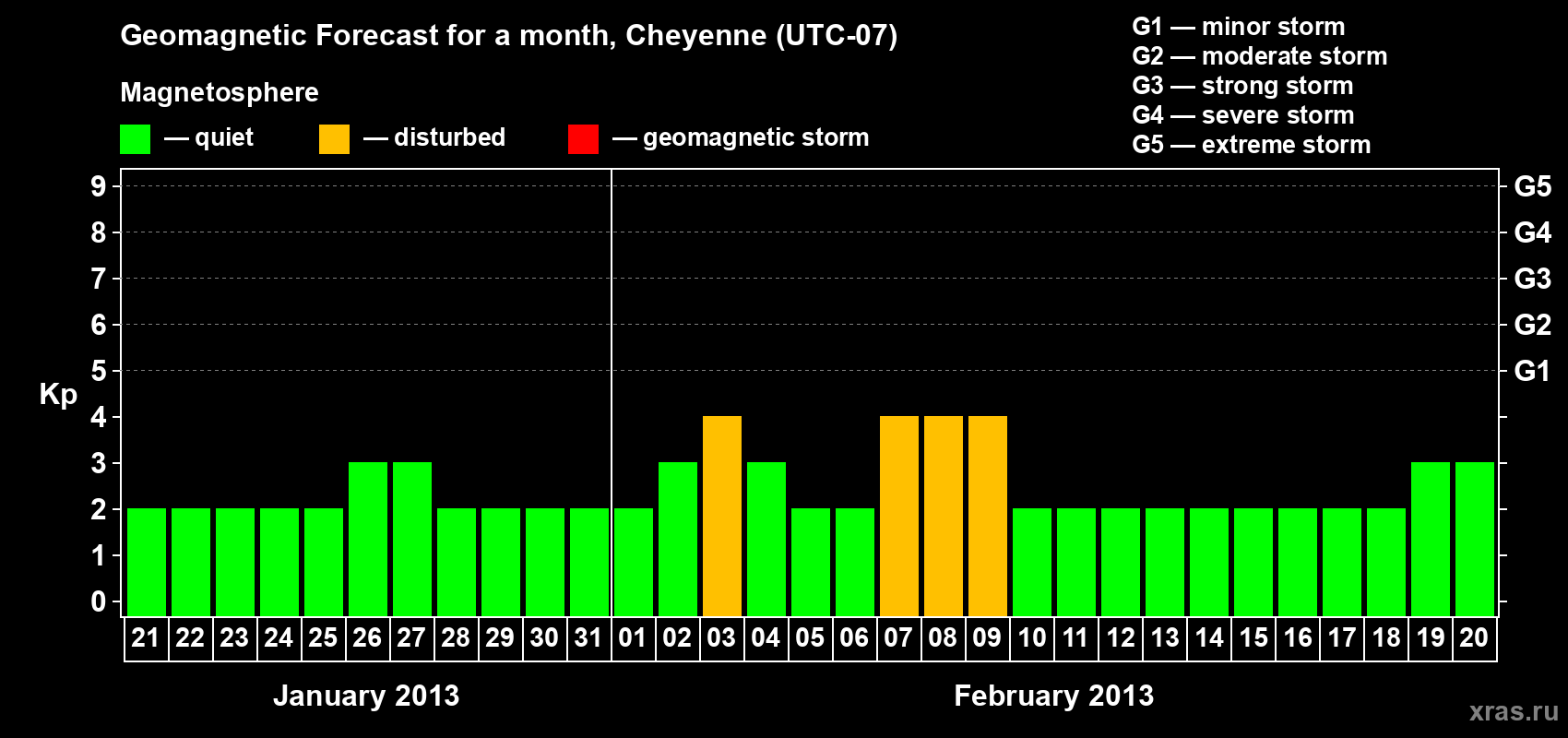The width and height of the screenshot is (1568, 738).
Task: Select the green bar for January 31
Action: 589,563
